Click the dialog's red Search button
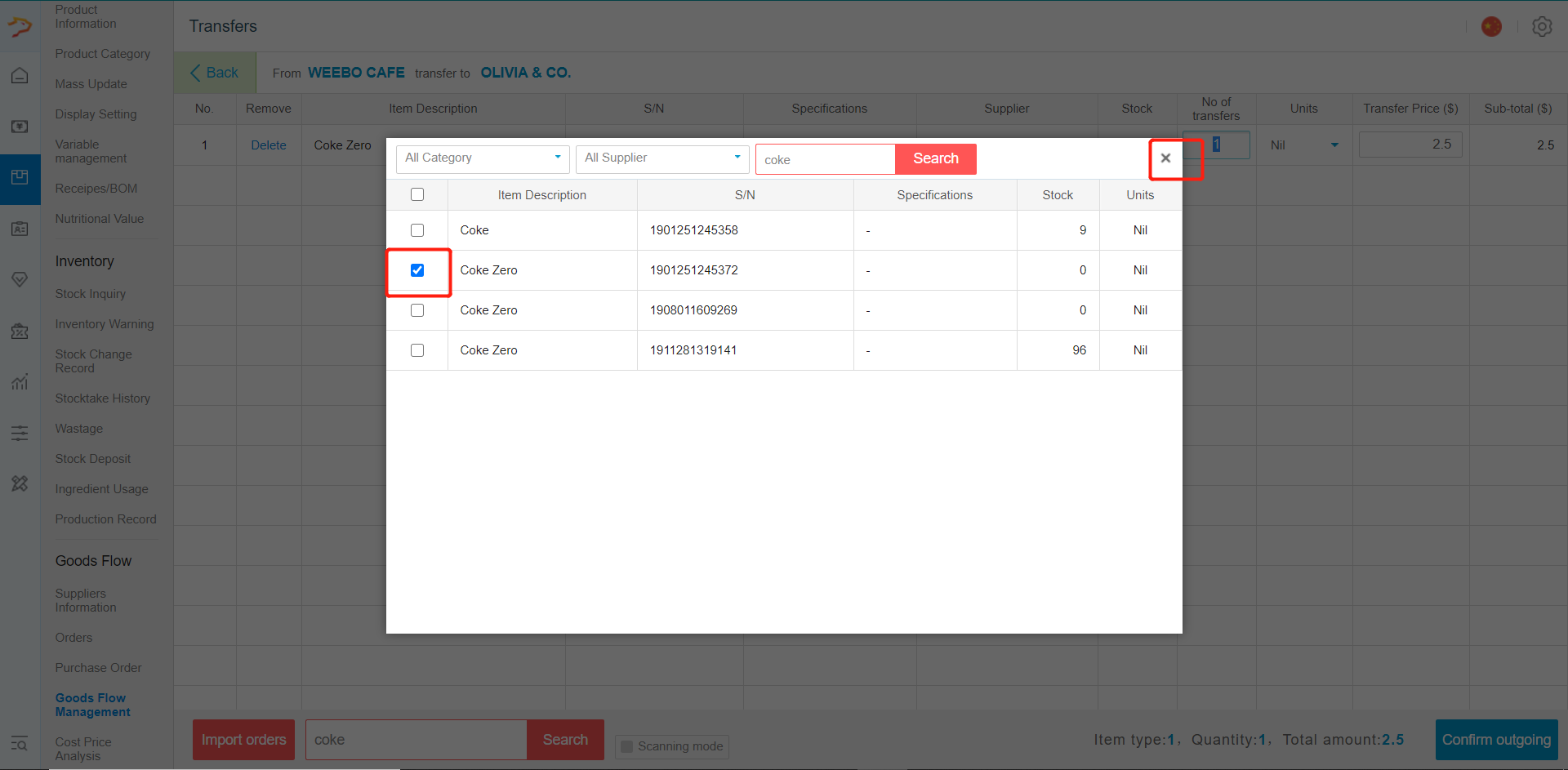The image size is (1568, 770). [936, 158]
